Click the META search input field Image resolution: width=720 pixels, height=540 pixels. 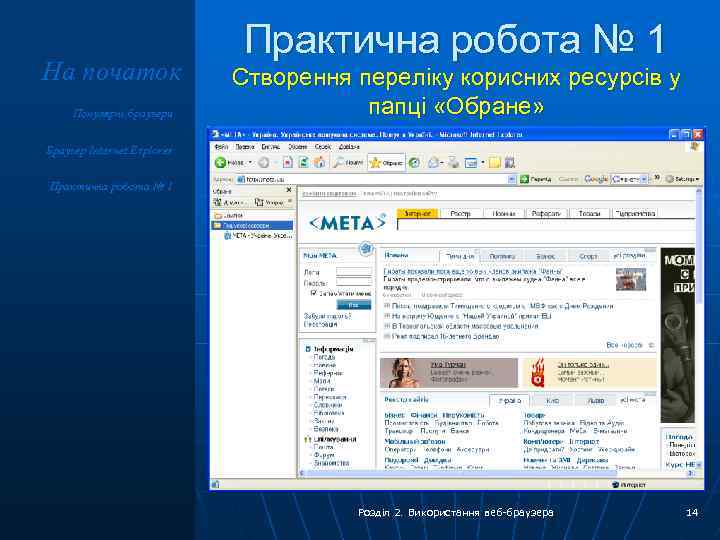tap(546, 225)
